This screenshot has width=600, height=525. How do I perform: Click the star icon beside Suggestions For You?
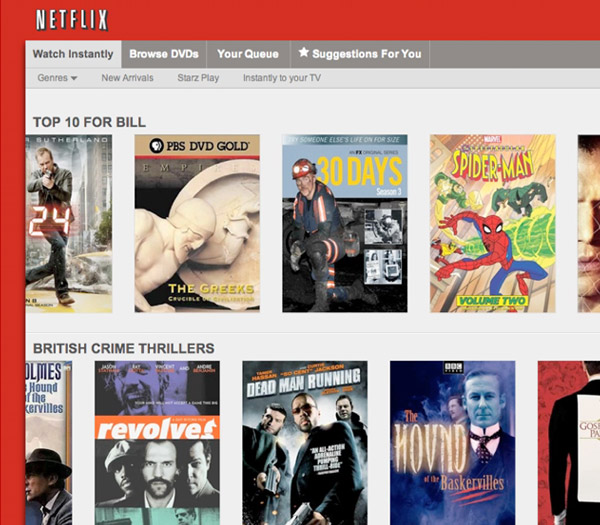click(304, 52)
